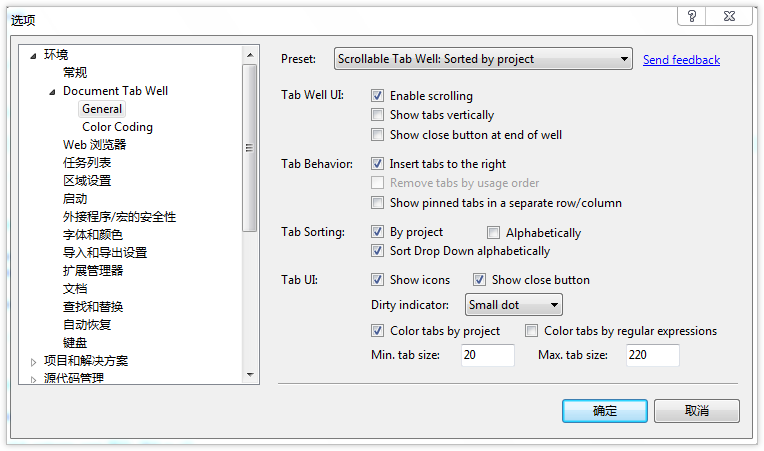The image size is (764, 451).
Task: Open the Preset dropdown
Action: click(x=483, y=59)
